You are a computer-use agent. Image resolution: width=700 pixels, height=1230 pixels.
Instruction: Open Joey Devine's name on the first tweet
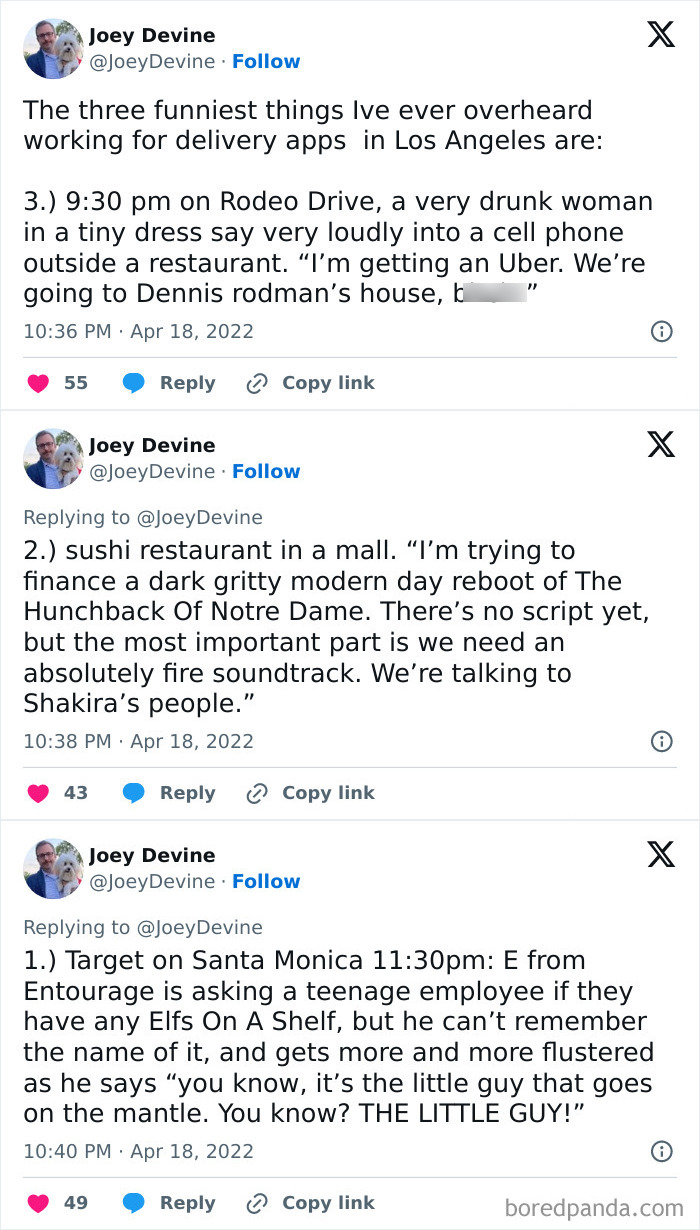point(152,35)
